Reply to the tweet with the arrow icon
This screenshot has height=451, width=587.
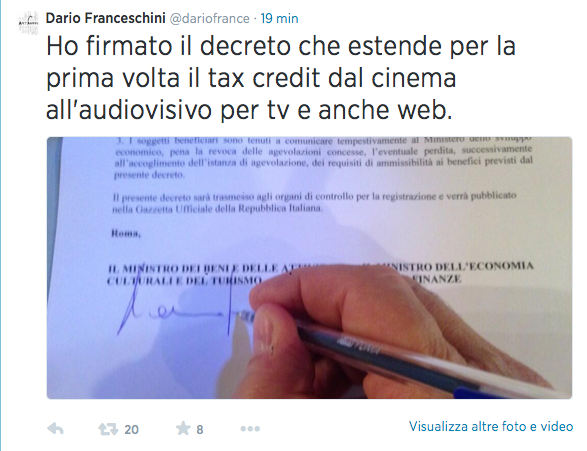55,429
